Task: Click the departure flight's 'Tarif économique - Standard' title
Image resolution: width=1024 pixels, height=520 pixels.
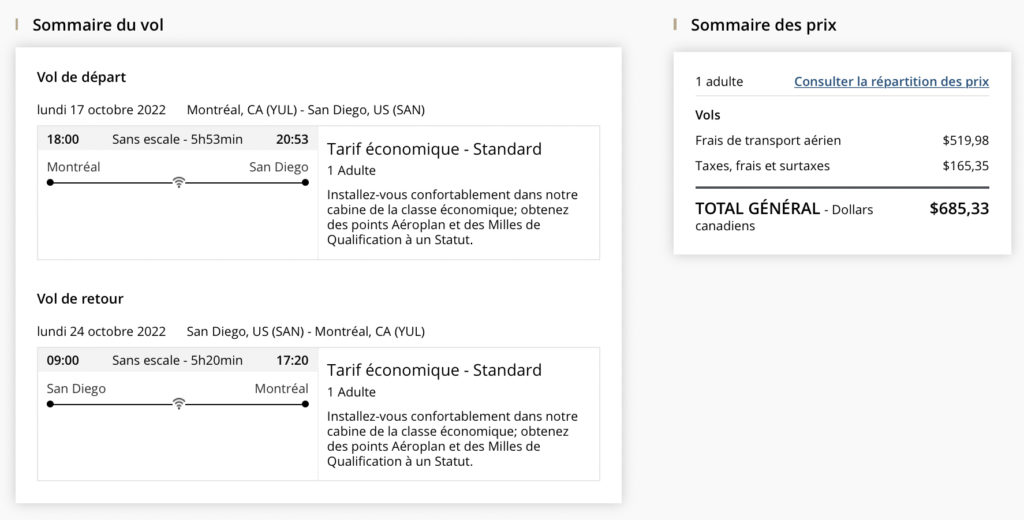Action: point(434,149)
